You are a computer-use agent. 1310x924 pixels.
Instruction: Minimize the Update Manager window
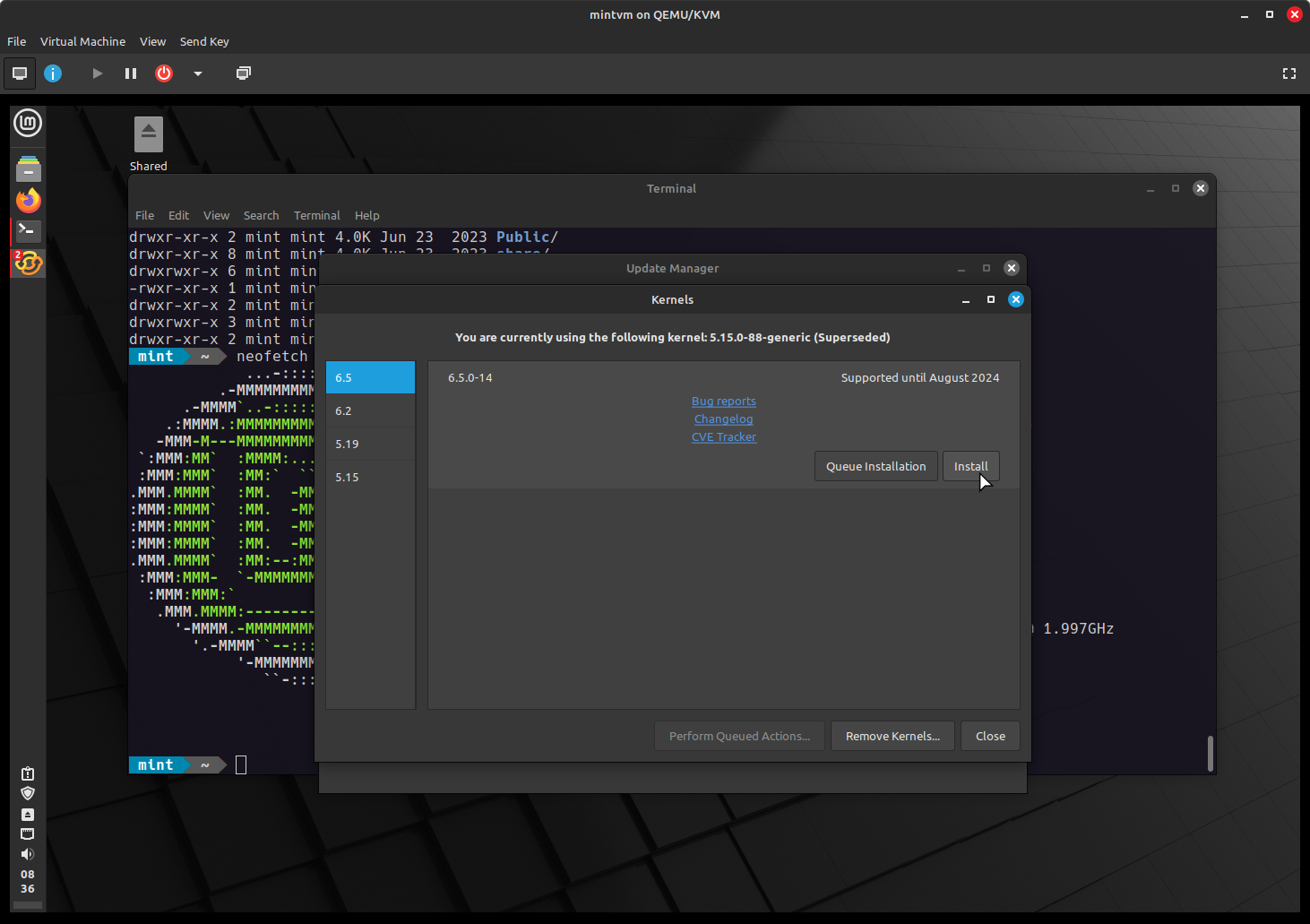pos(961,268)
